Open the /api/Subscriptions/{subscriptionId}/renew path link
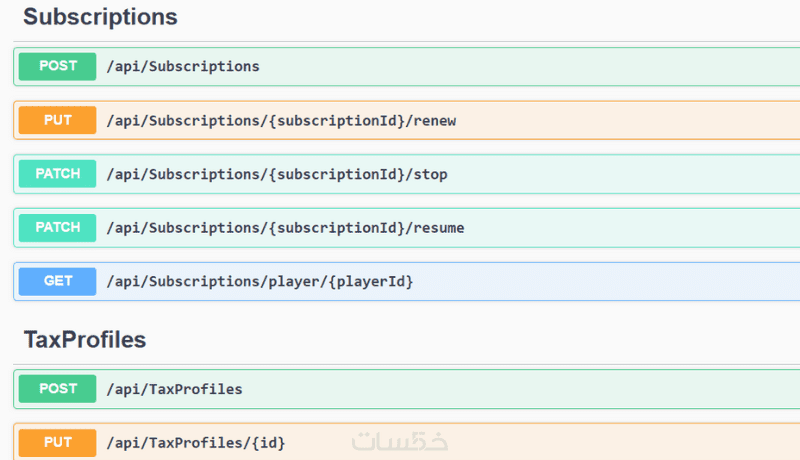This screenshot has height=460, width=800. 281,120
